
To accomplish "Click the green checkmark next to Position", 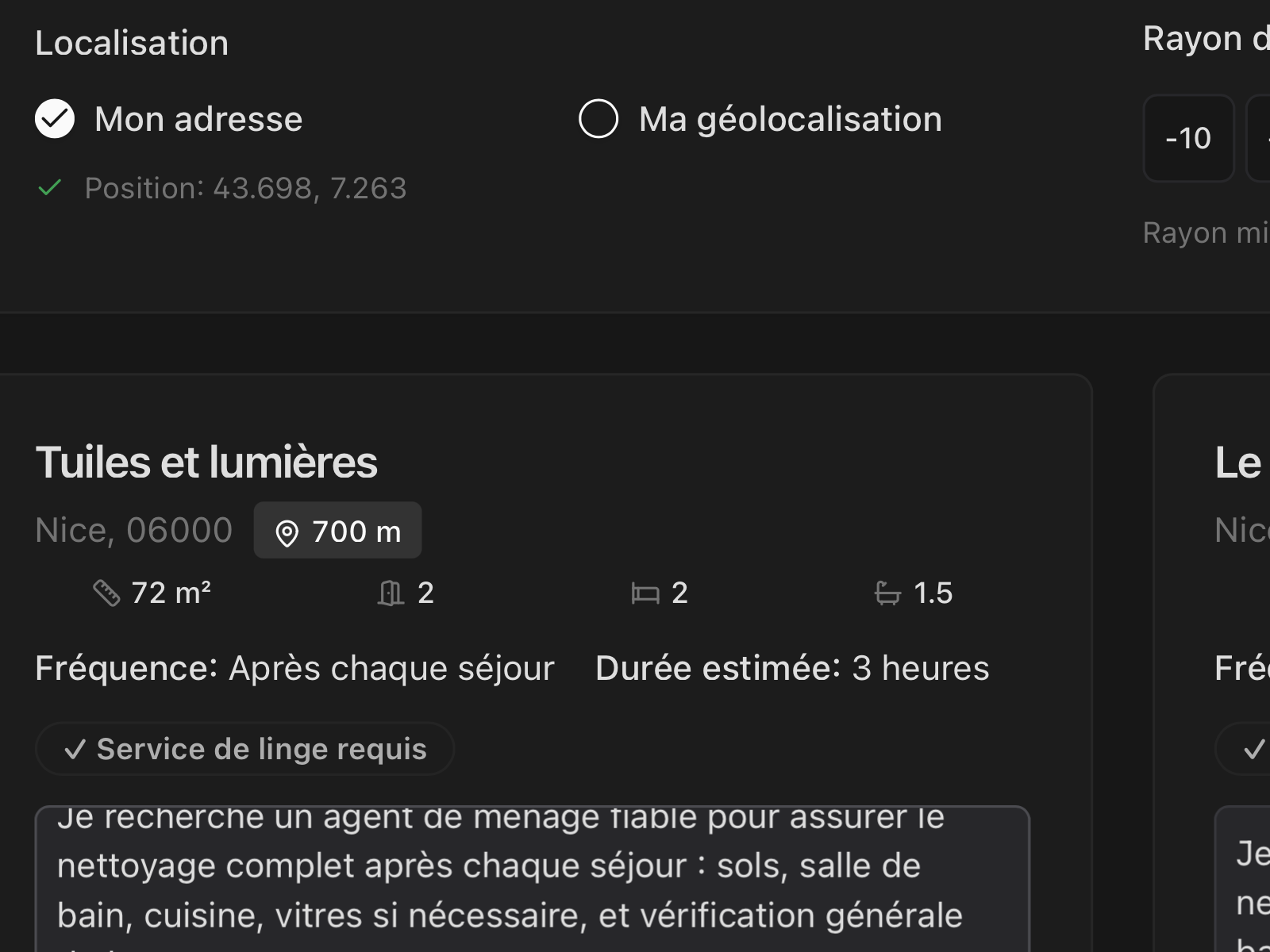I will pyautogui.click(x=49, y=188).
